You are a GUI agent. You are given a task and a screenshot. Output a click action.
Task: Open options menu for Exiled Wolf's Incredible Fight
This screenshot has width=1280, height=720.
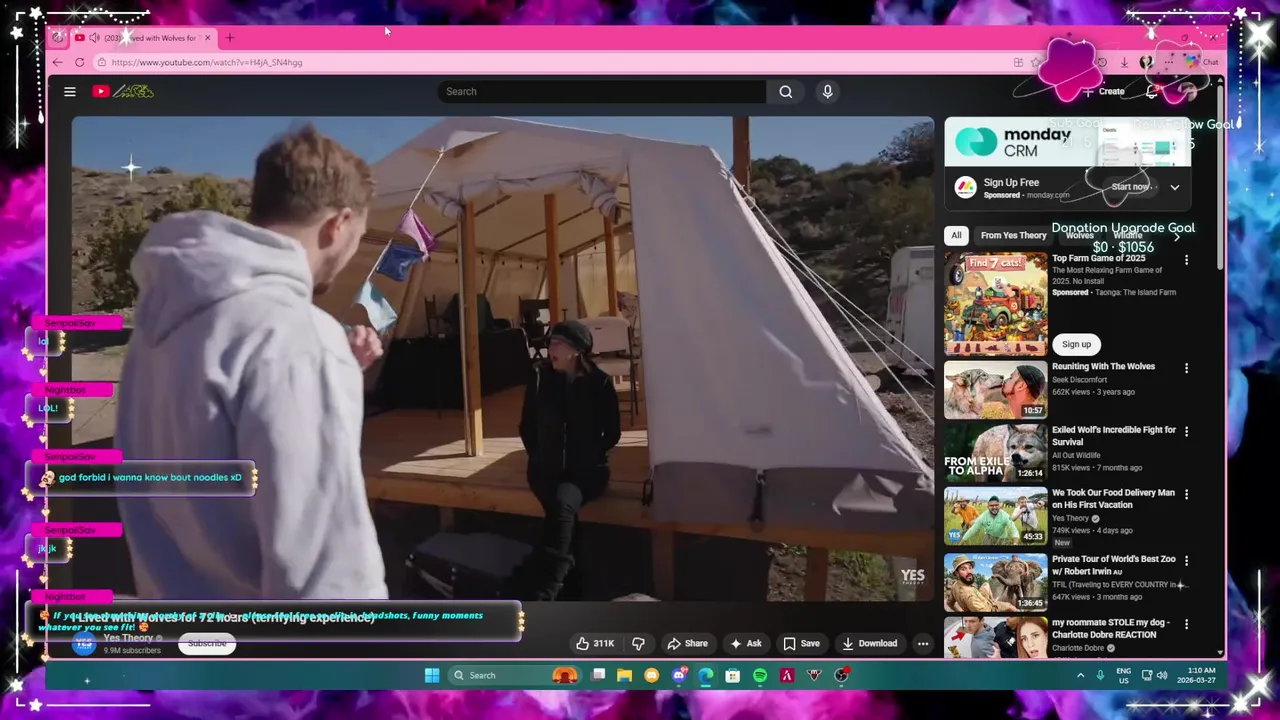1186,431
